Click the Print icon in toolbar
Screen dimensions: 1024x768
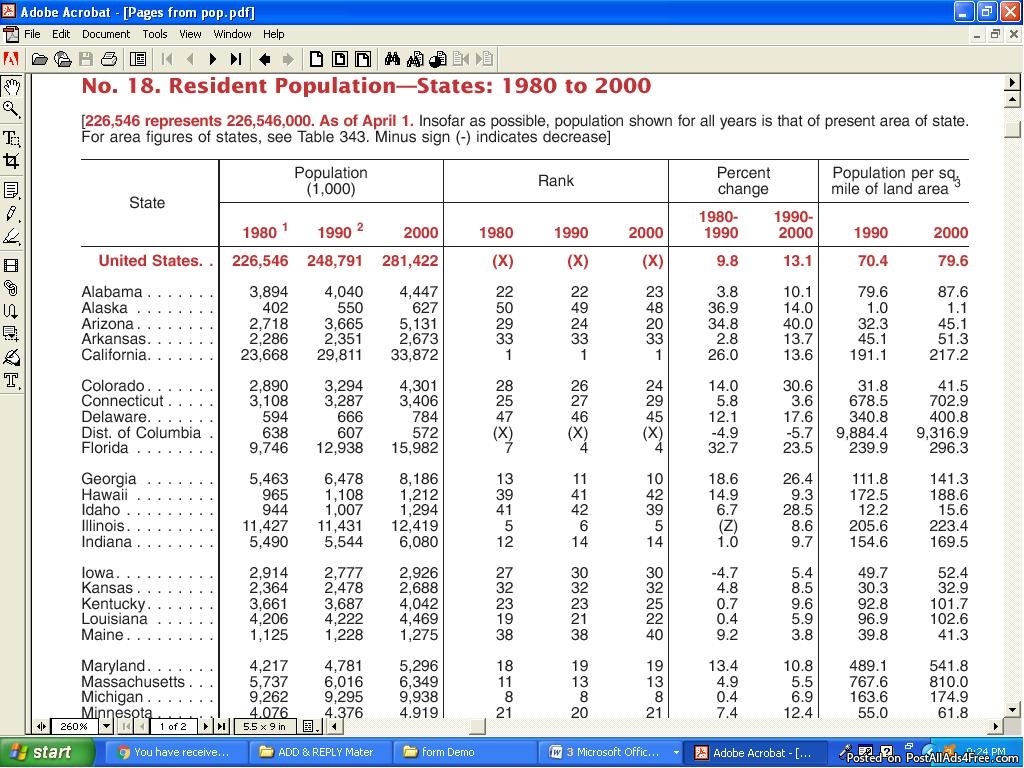[x=109, y=59]
